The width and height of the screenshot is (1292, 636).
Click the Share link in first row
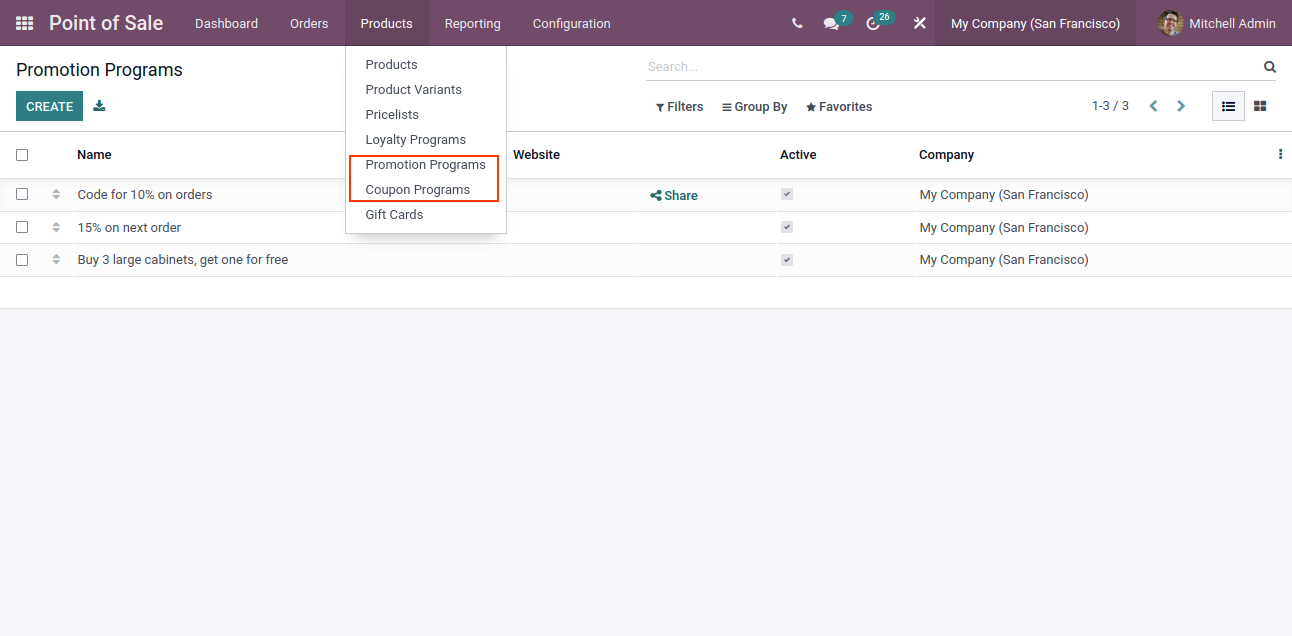pos(674,196)
